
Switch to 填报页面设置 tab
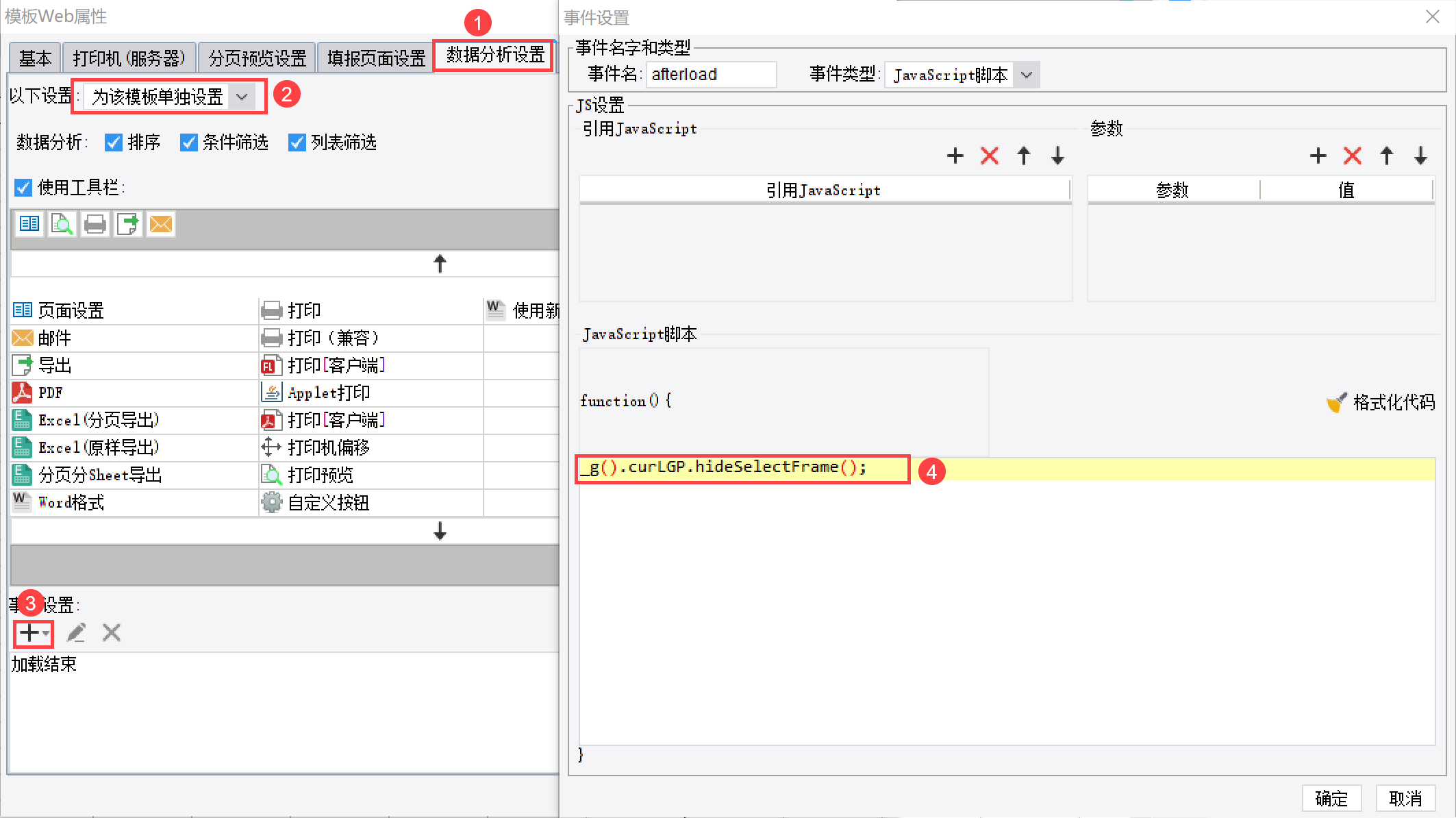pos(376,58)
